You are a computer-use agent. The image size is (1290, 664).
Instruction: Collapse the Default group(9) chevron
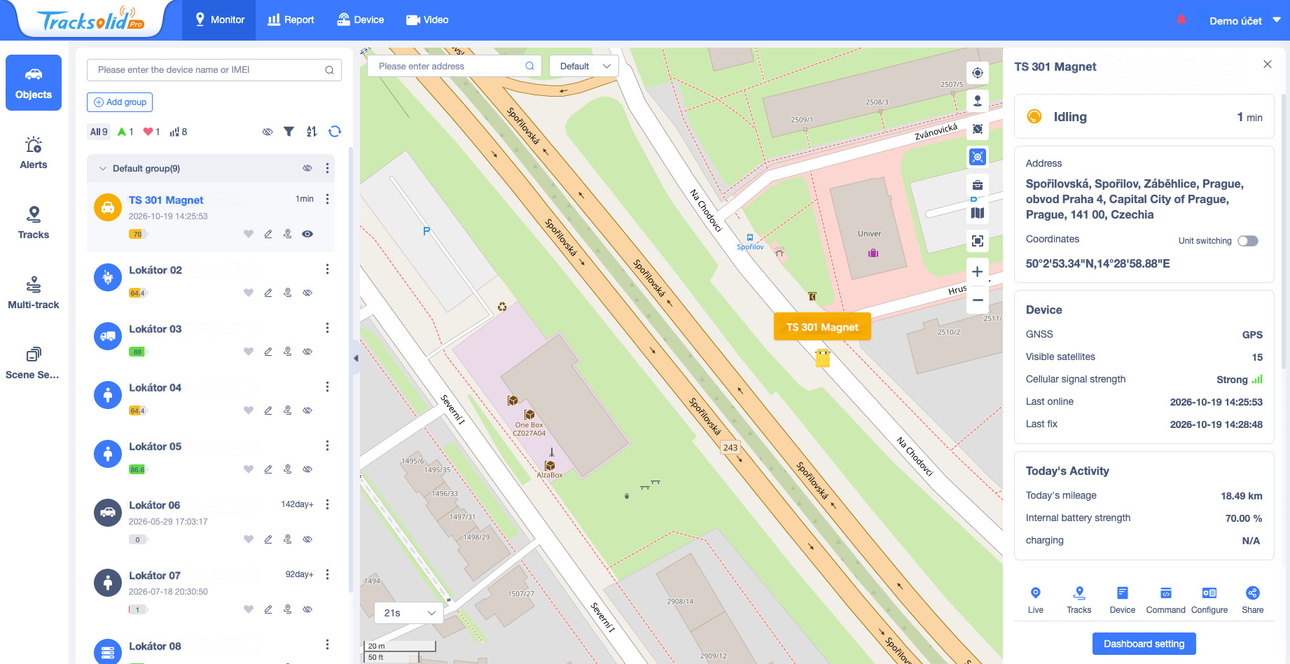click(102, 169)
